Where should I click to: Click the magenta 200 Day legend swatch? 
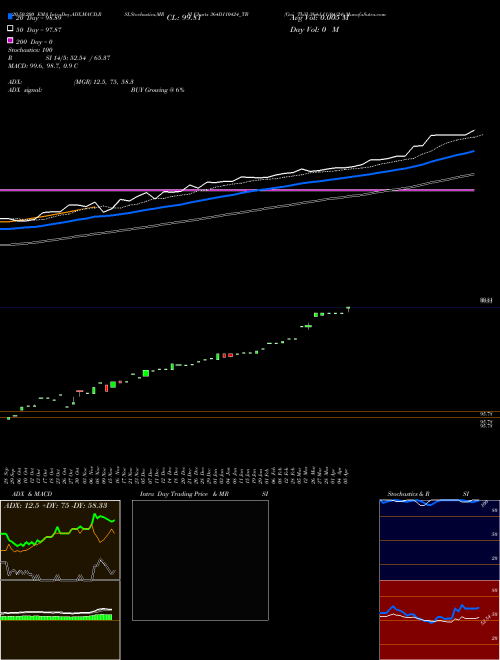click(x=10, y=40)
